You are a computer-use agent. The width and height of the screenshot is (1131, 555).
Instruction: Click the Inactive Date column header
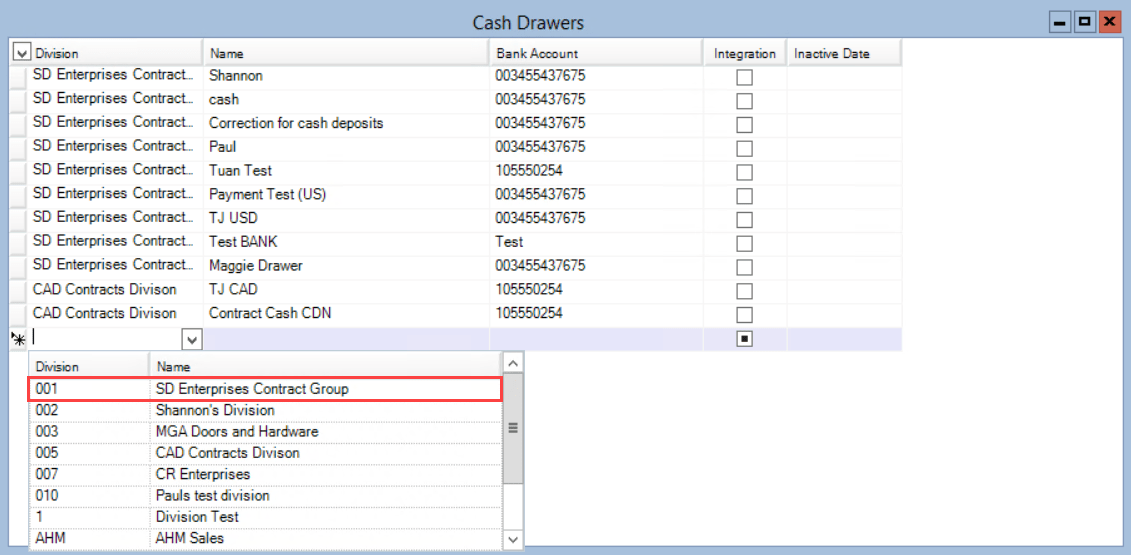click(845, 53)
